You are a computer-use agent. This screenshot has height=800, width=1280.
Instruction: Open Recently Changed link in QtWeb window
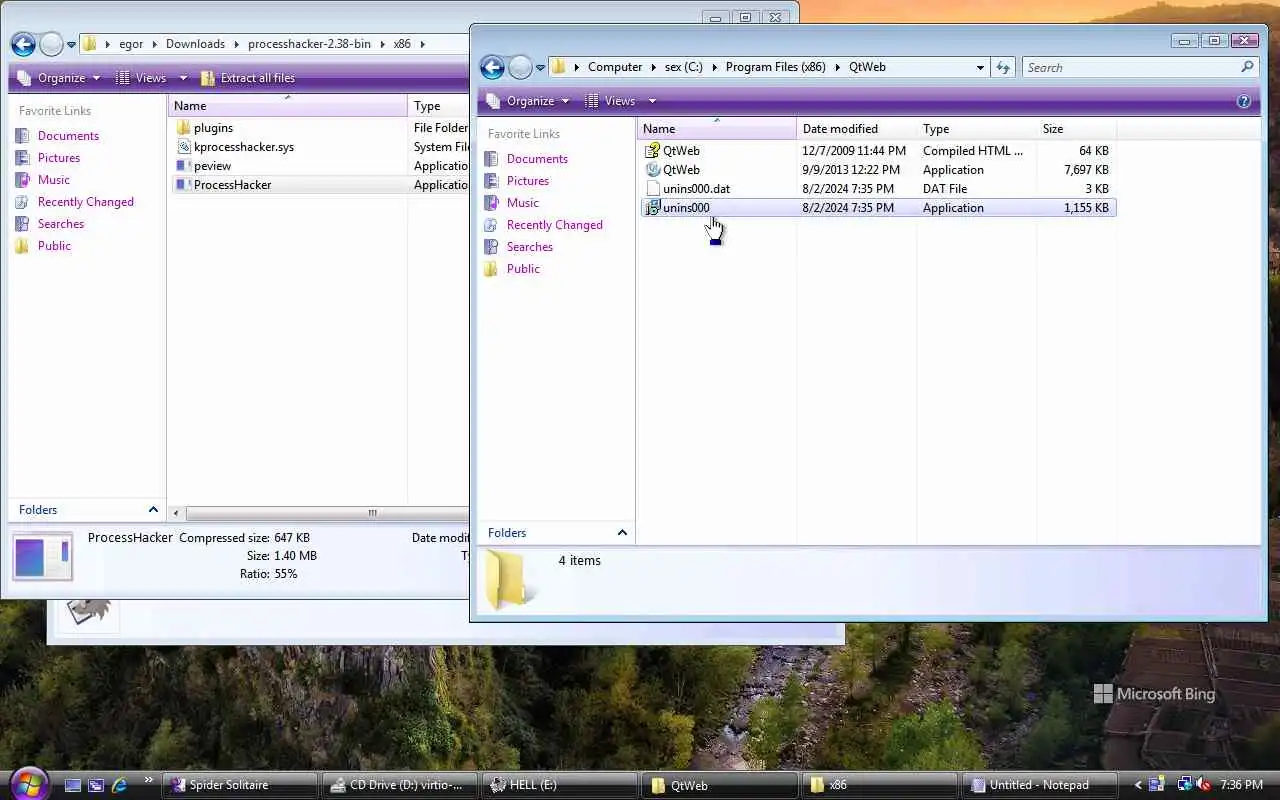pyautogui.click(x=555, y=225)
